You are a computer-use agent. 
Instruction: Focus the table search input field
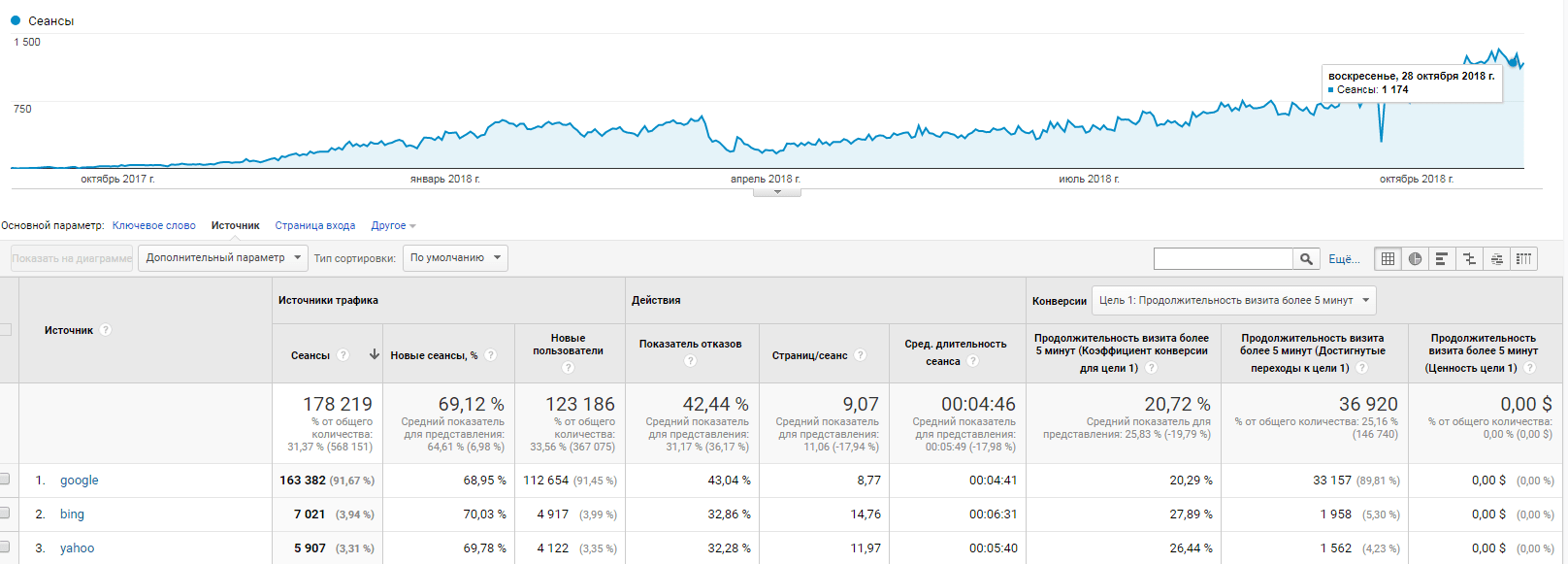coord(1224,258)
